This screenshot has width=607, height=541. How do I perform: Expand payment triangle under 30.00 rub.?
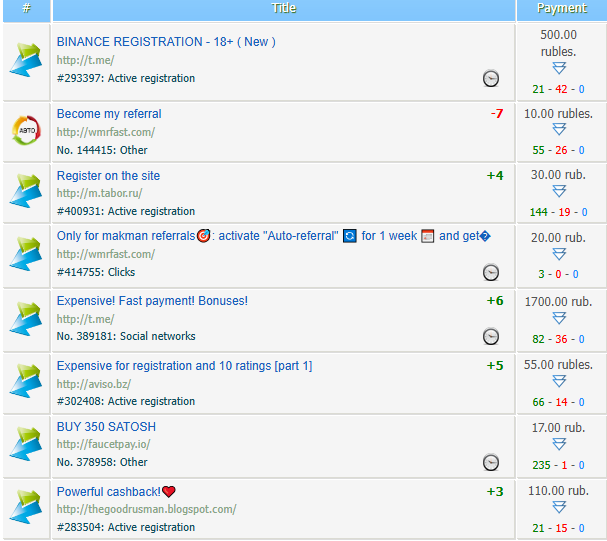559,191
